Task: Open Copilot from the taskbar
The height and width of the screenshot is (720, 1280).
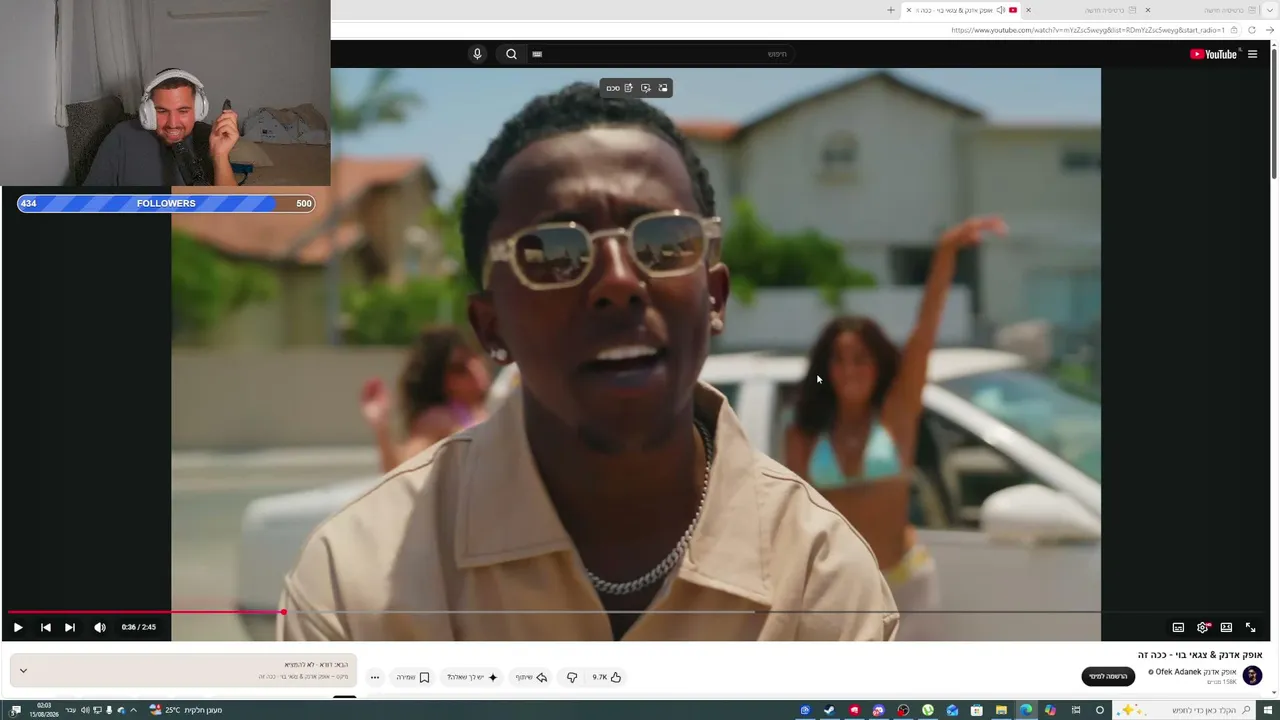Action: (x=1050, y=710)
